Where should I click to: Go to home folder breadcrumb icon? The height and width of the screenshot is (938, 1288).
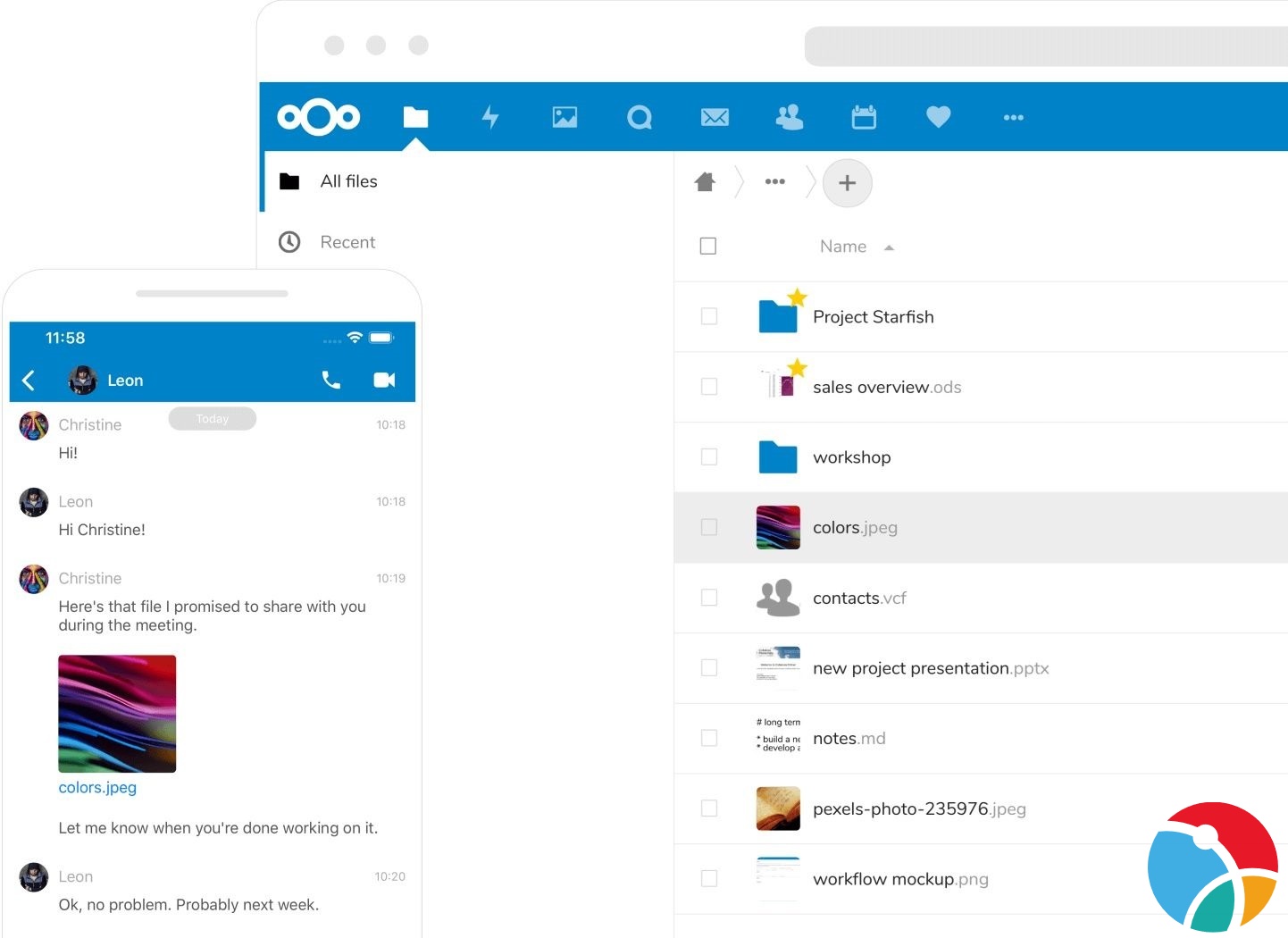(705, 182)
